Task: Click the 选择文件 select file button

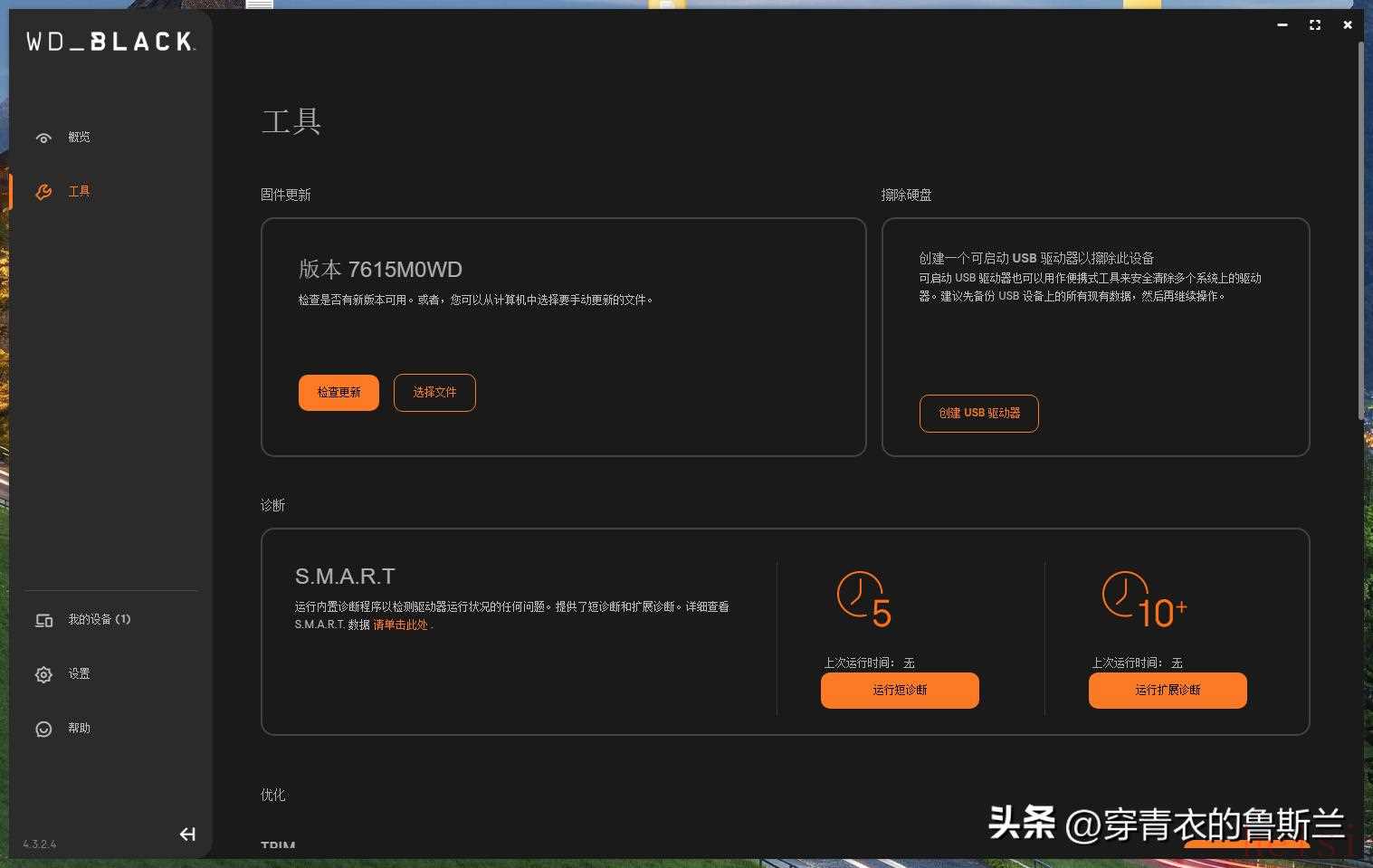Action: (434, 393)
